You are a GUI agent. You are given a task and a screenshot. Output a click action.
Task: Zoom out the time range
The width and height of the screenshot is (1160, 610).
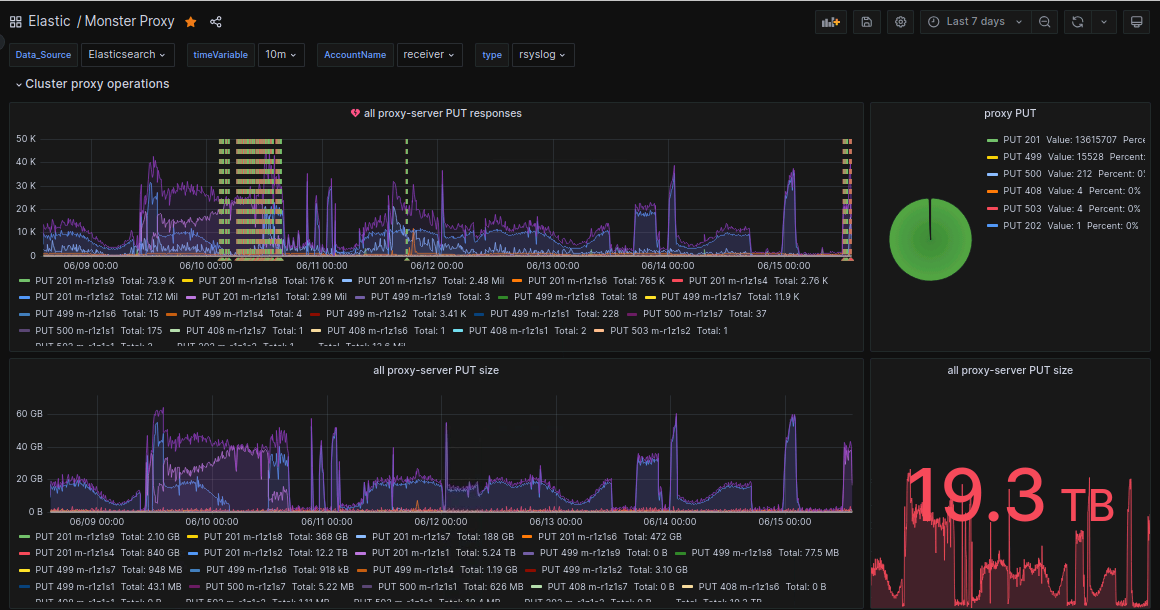(1045, 22)
